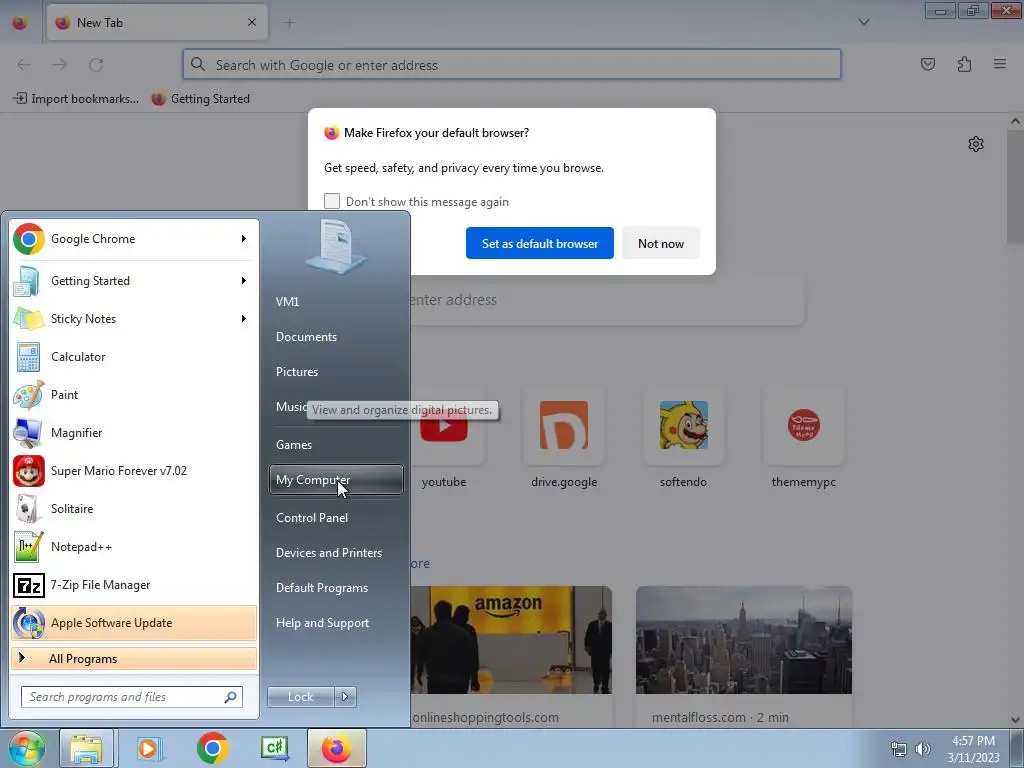The width and height of the screenshot is (1024, 768).
Task: Click Set as default browser
Action: click(x=539, y=244)
